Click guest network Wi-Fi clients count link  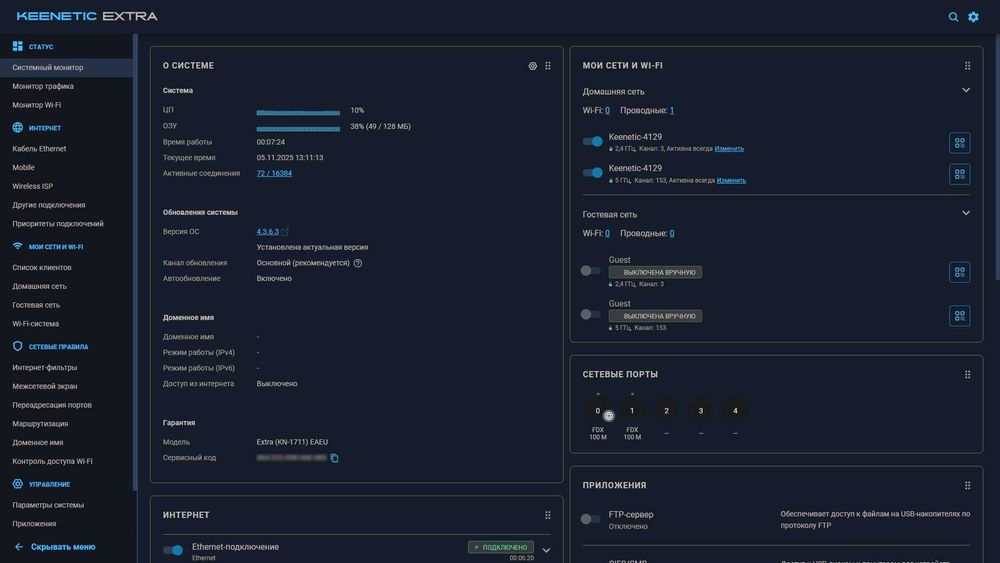[x=607, y=233]
